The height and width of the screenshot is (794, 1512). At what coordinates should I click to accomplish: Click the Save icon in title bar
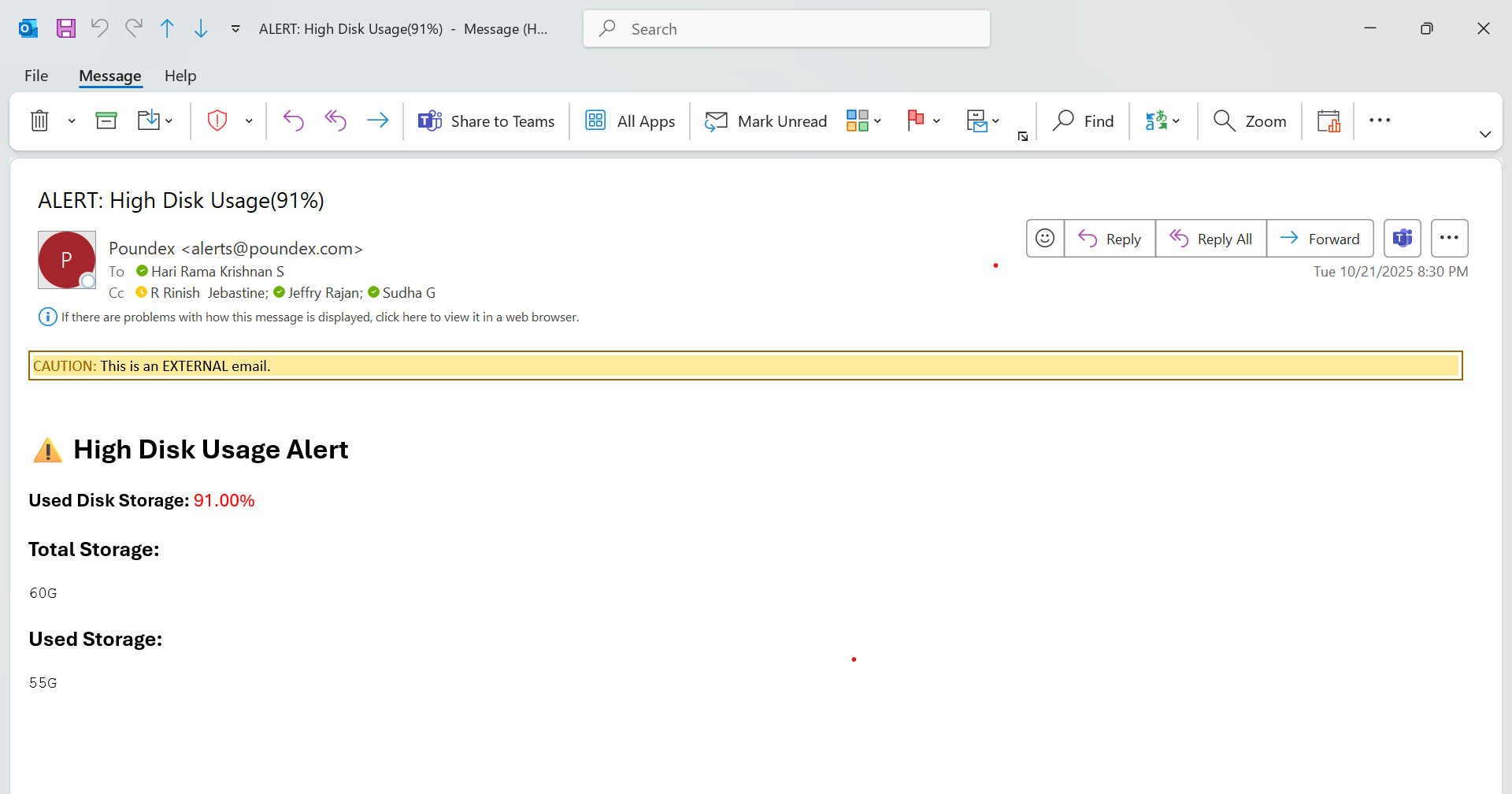pos(66,29)
